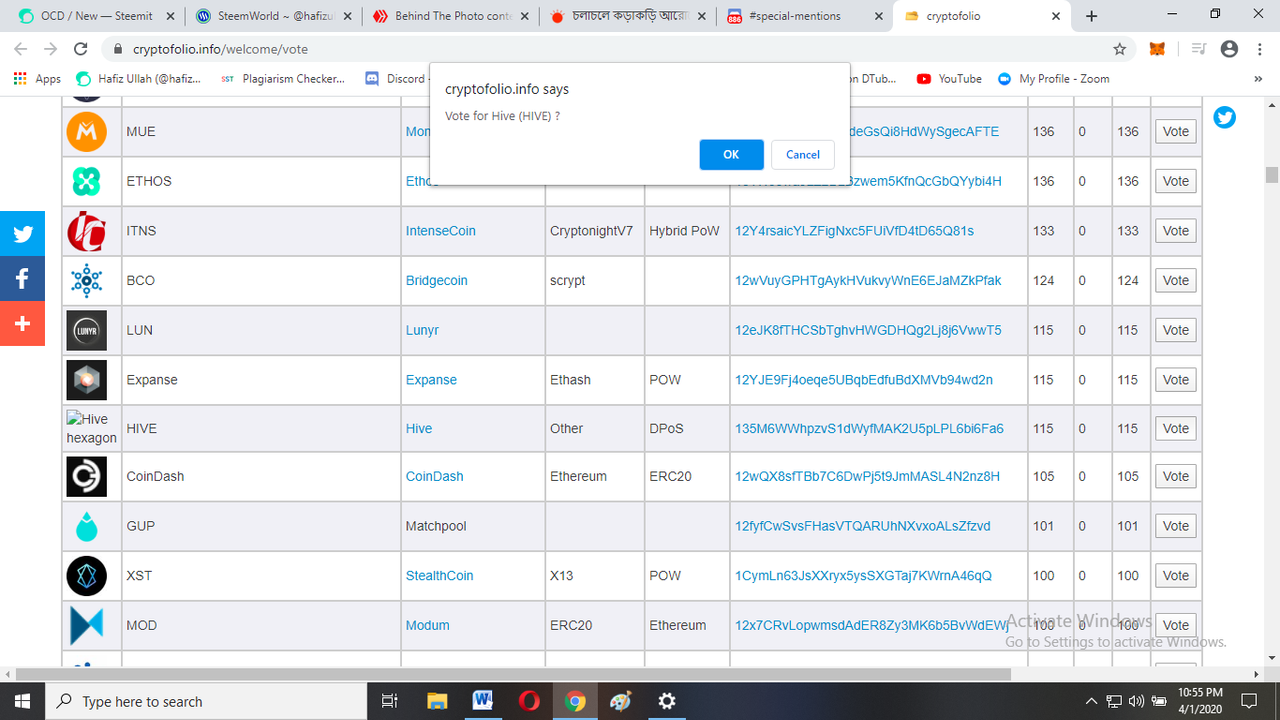The image size is (1280, 720).
Task: Open File Explorer from the taskbar
Action: 437,701
